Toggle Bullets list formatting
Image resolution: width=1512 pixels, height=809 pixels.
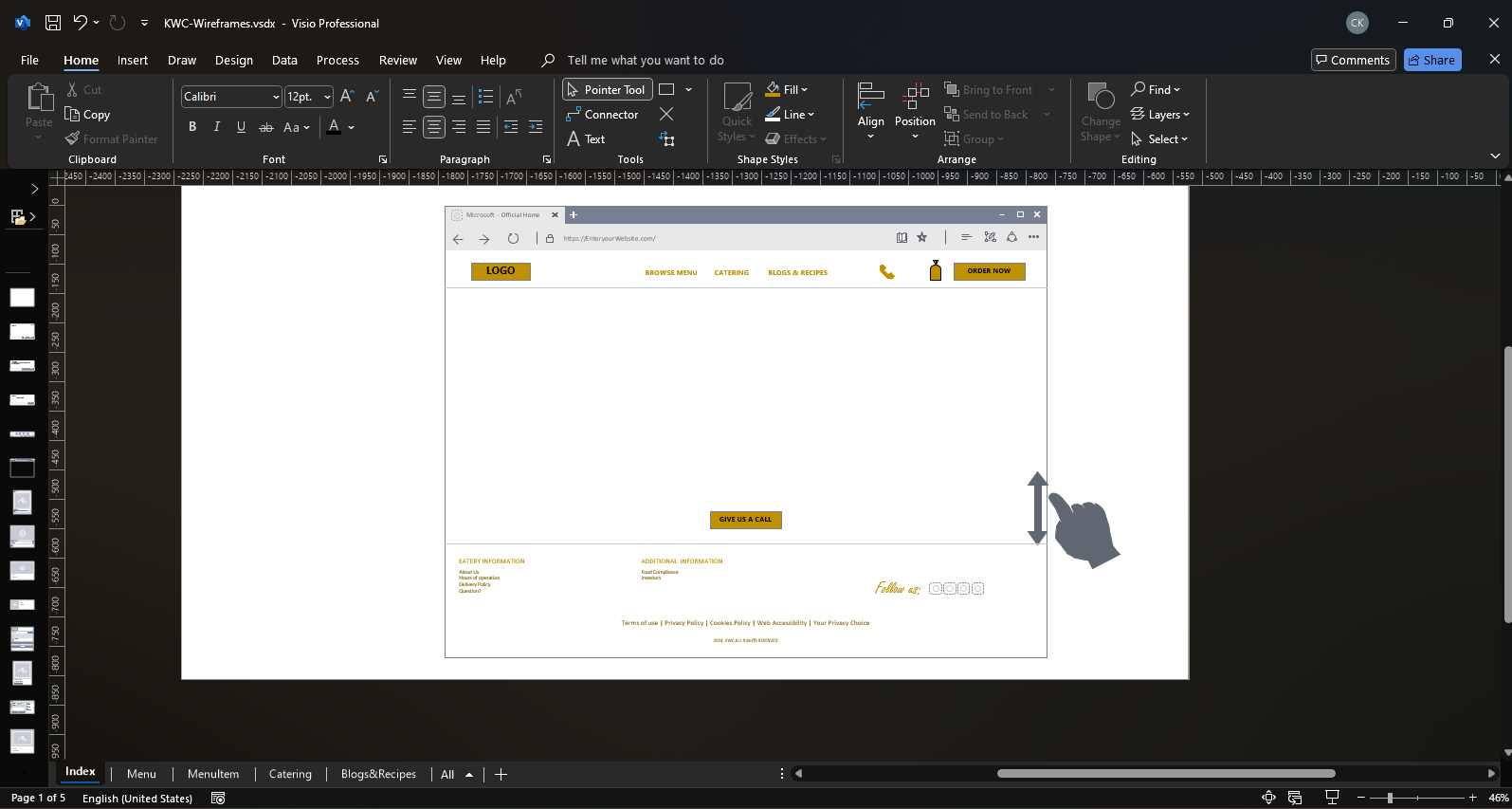(x=485, y=97)
